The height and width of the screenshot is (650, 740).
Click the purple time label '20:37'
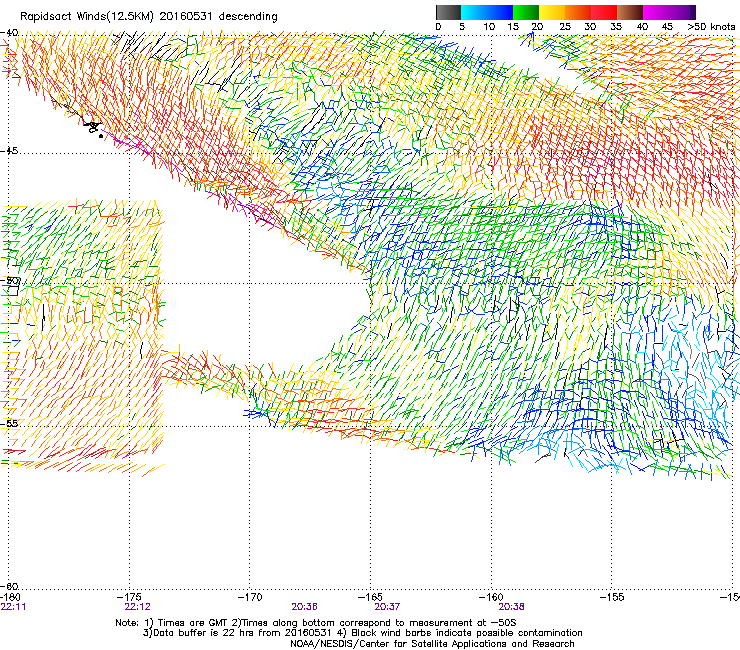click(387, 607)
